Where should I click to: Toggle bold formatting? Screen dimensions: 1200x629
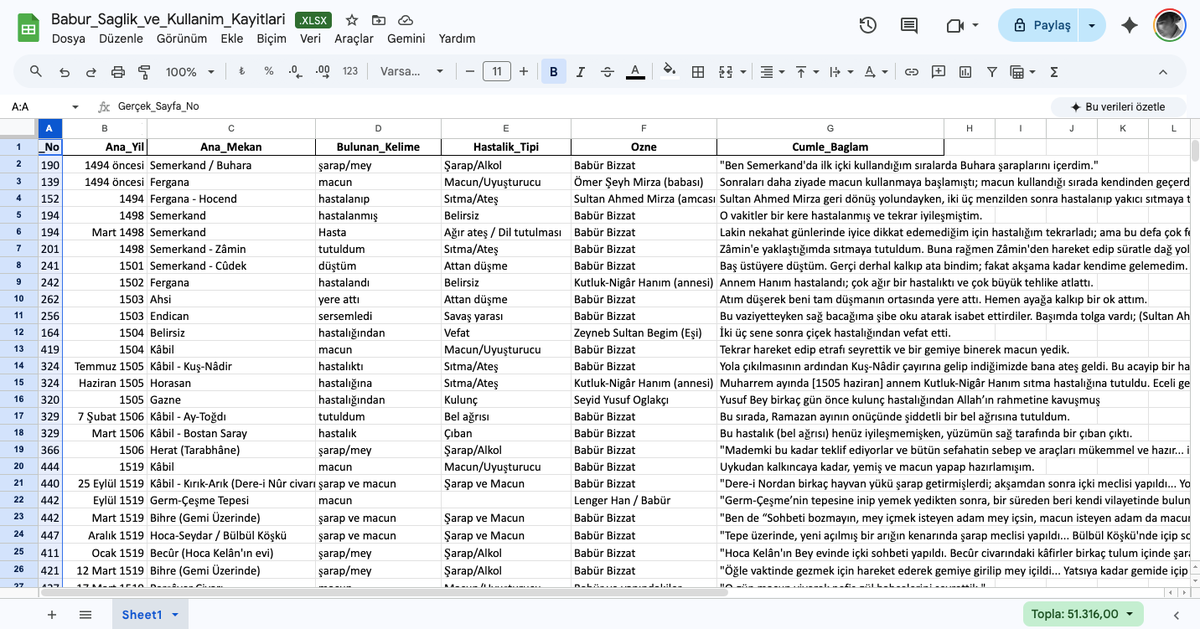[x=553, y=72]
